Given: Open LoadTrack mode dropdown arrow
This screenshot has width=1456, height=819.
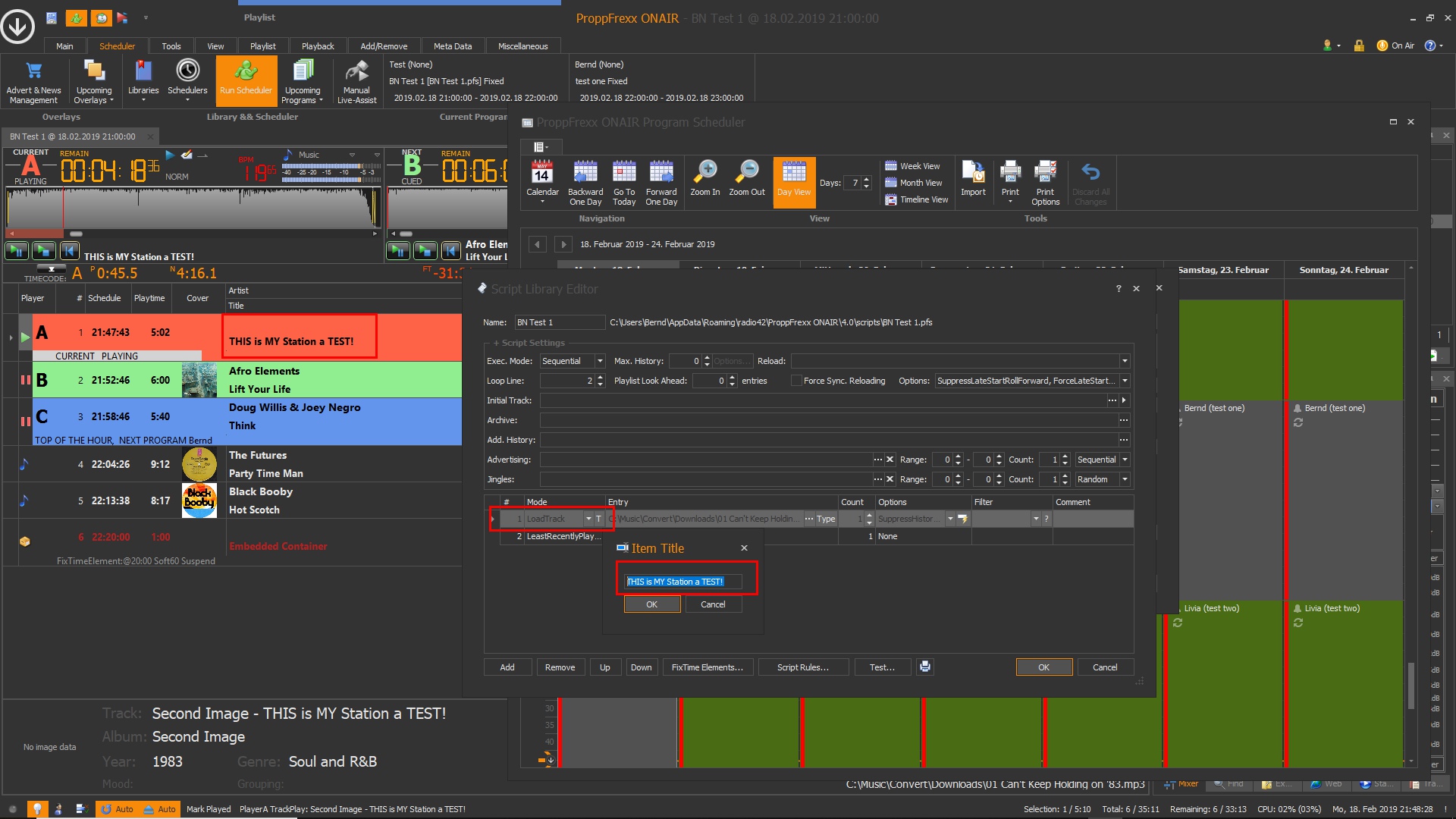Looking at the screenshot, I should [x=588, y=519].
